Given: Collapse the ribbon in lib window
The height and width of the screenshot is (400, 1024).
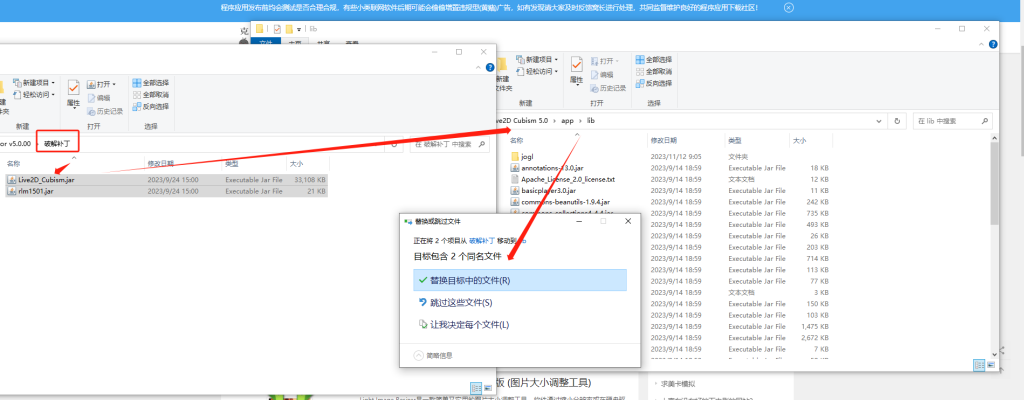Looking at the screenshot, I should coord(980,44).
